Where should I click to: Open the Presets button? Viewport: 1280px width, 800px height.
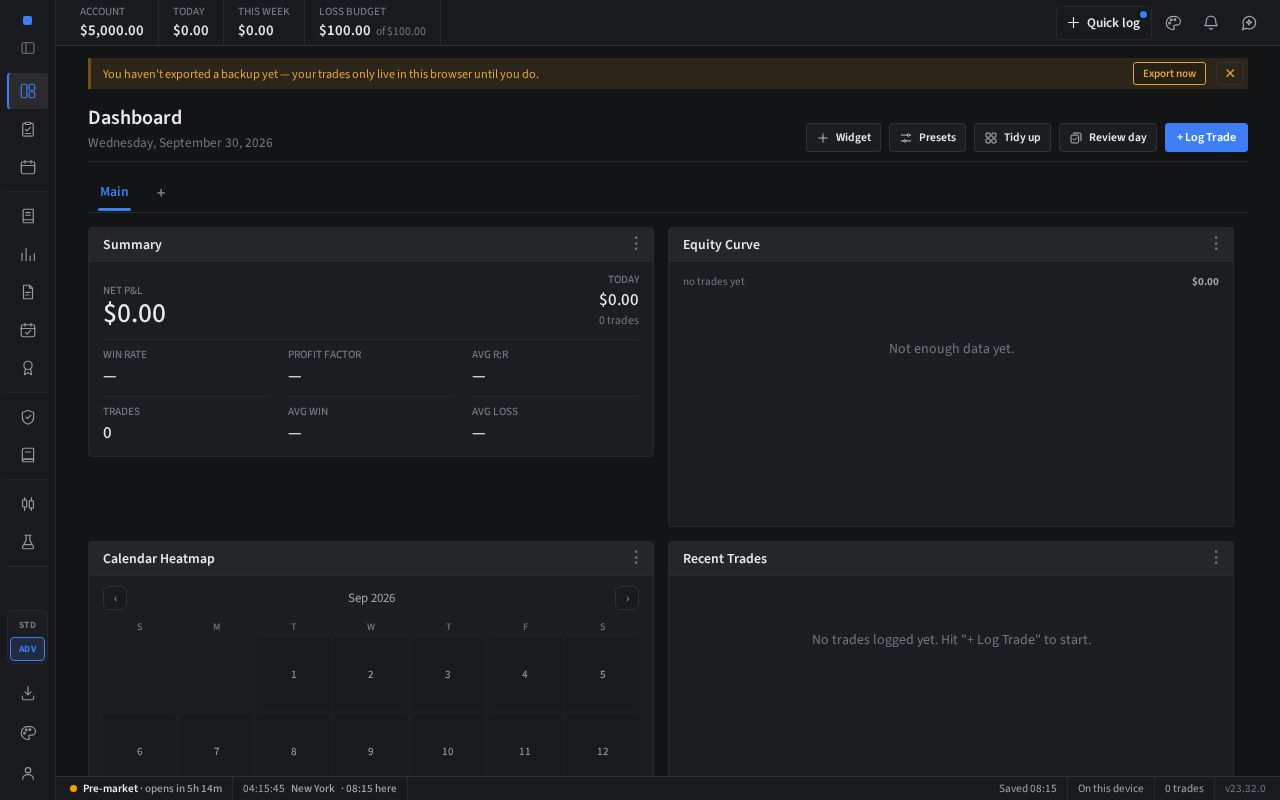coord(927,137)
